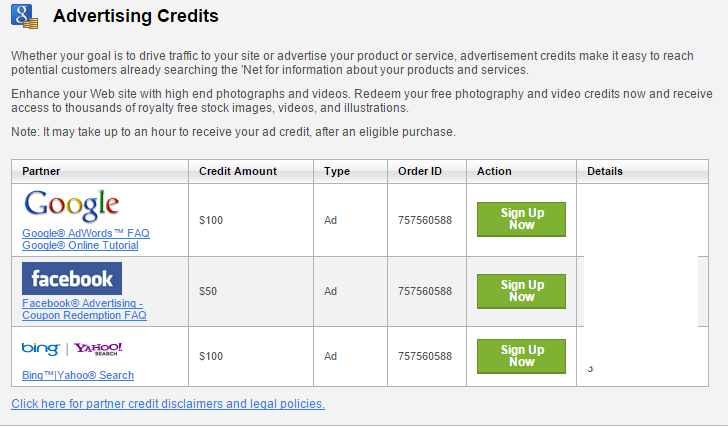Click the Type column header
This screenshot has height=427, width=728.
[337, 171]
